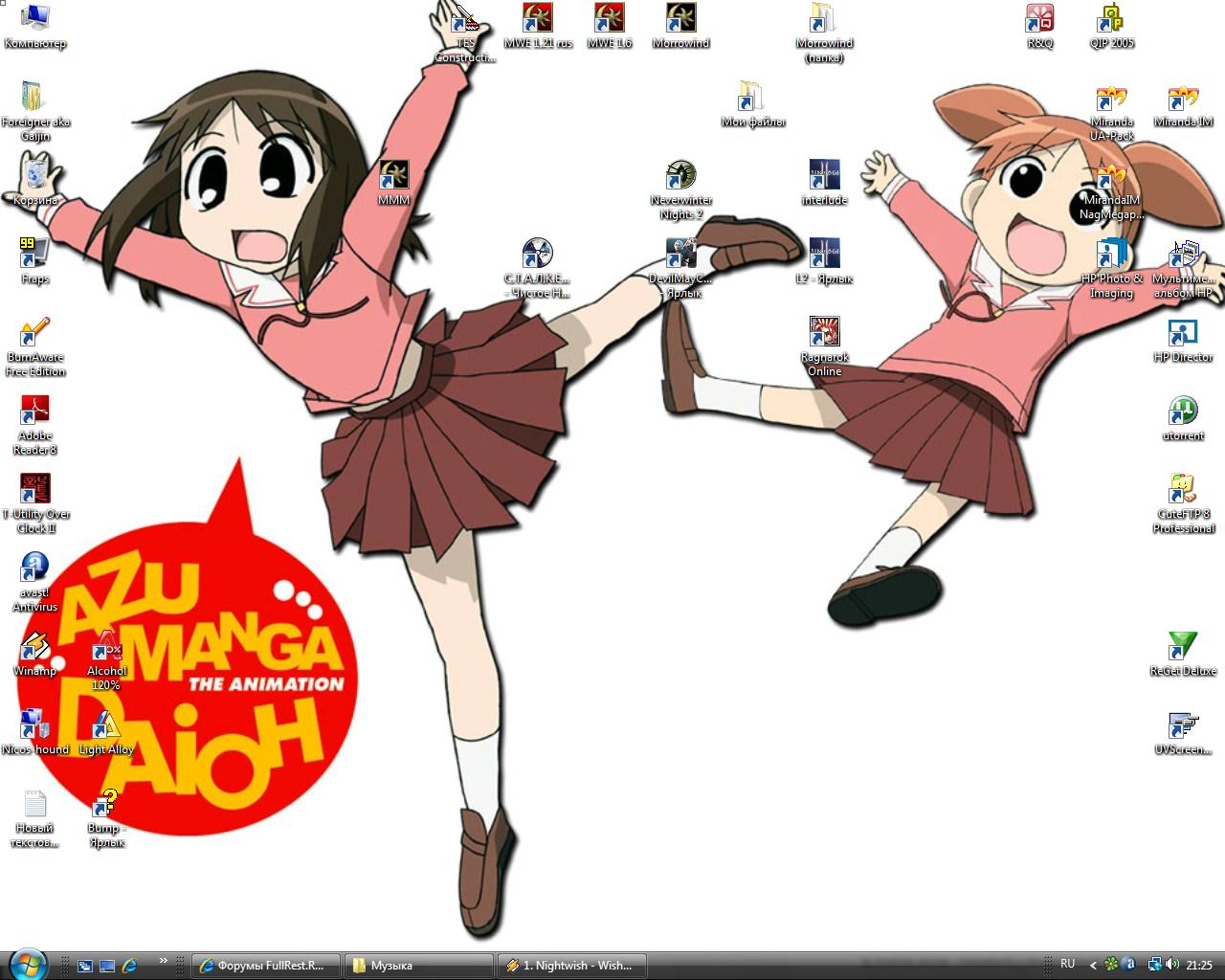Launch Neverwinter Nights 2 shortcut
1225x980 pixels.
click(x=680, y=189)
